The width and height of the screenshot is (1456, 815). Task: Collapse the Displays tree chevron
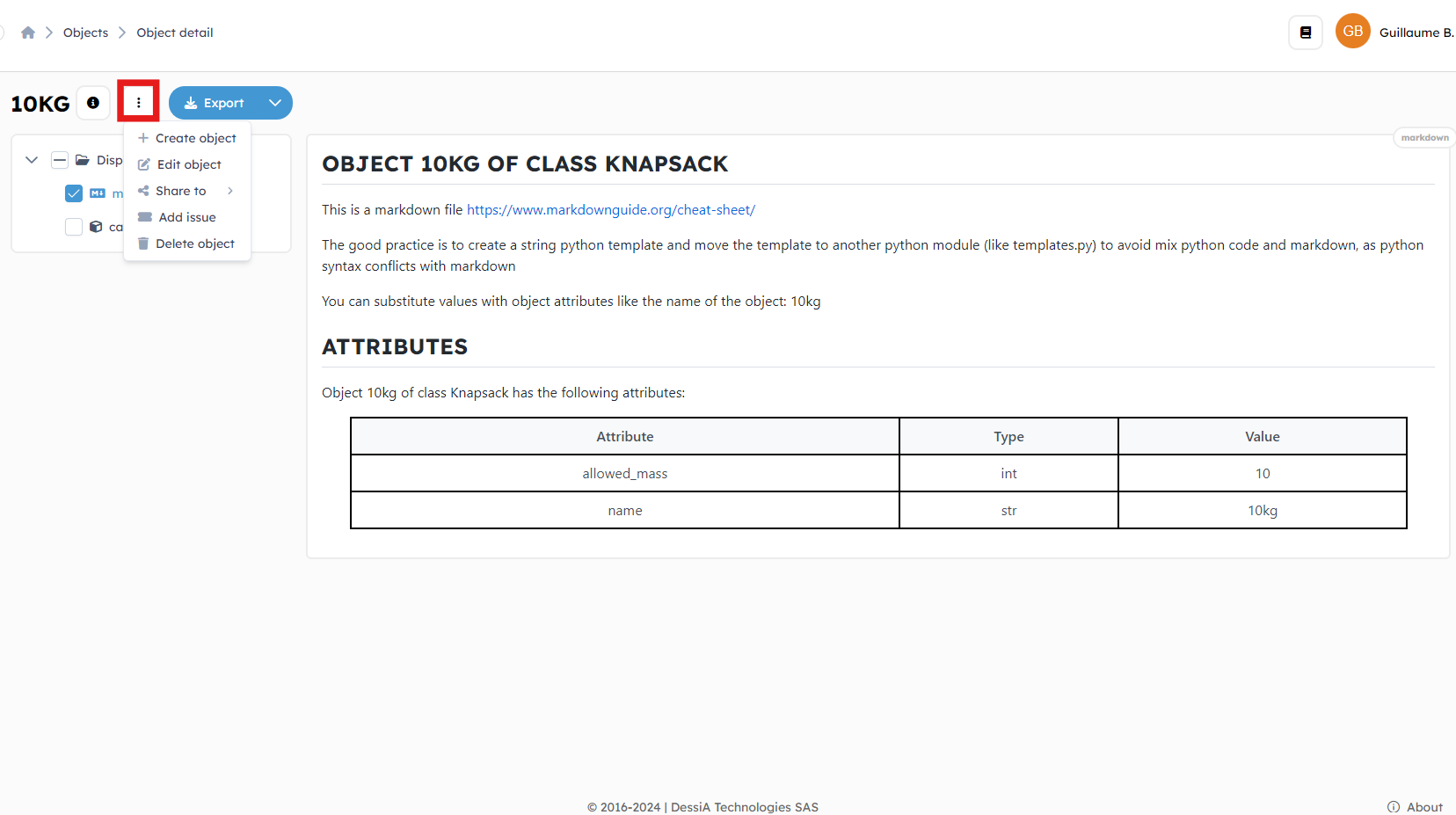tap(32, 160)
